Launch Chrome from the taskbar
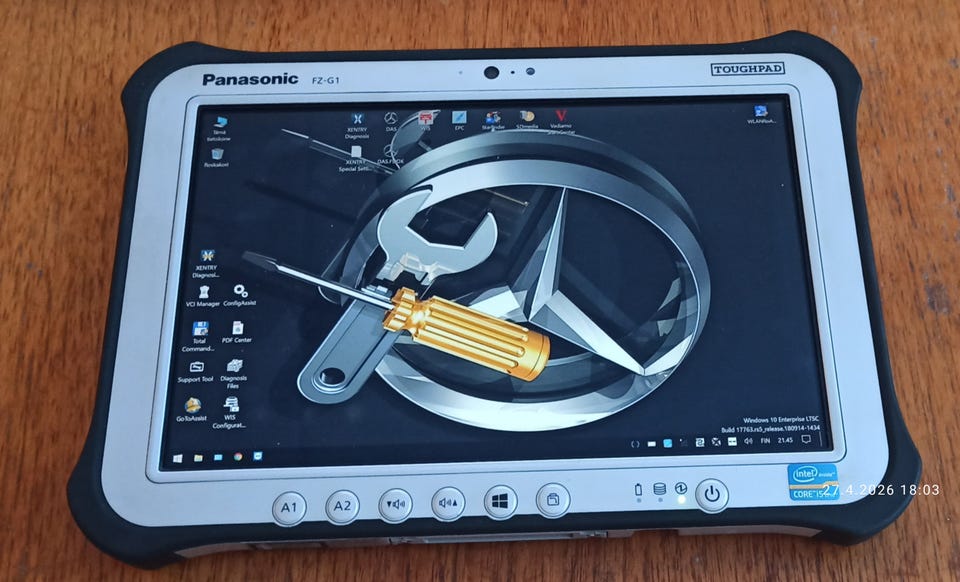Viewport: 960px width, 582px height. (x=238, y=457)
